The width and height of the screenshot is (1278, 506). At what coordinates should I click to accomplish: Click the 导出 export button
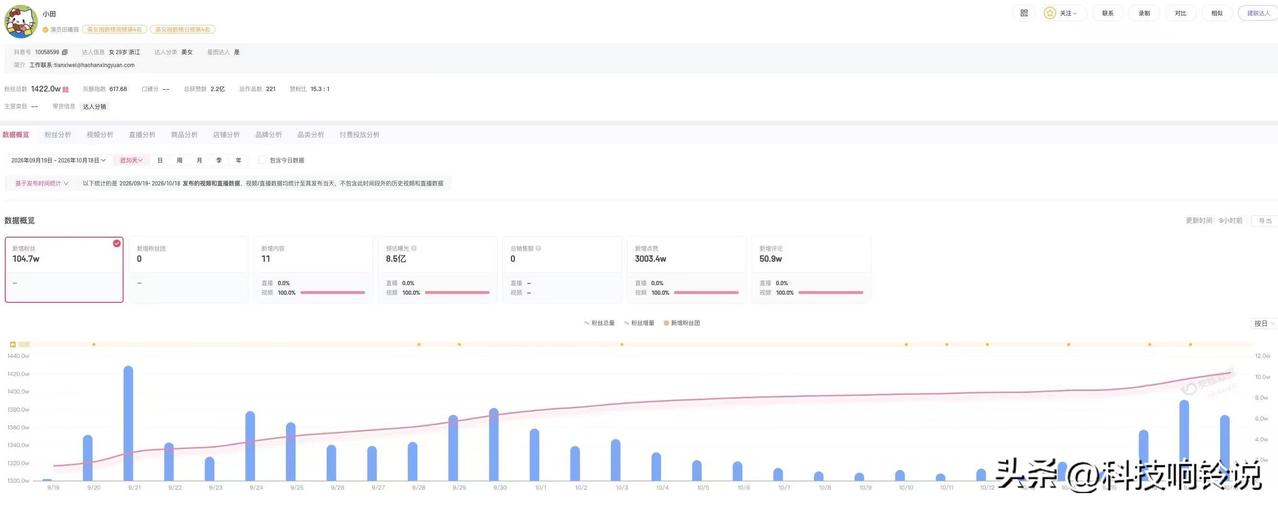click(1265, 220)
